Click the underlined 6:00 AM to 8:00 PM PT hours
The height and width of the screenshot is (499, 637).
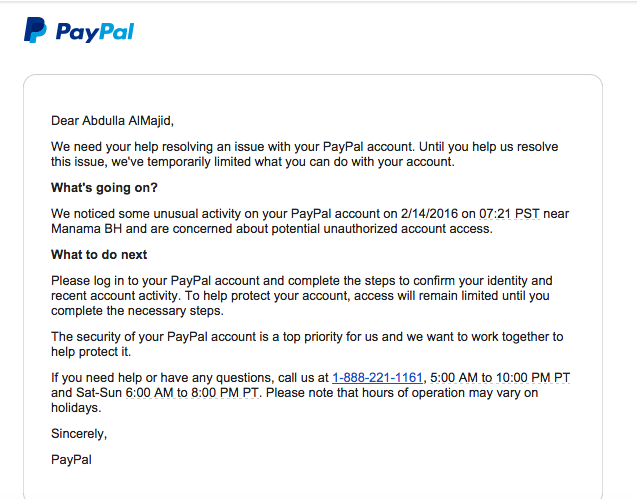[192, 393]
